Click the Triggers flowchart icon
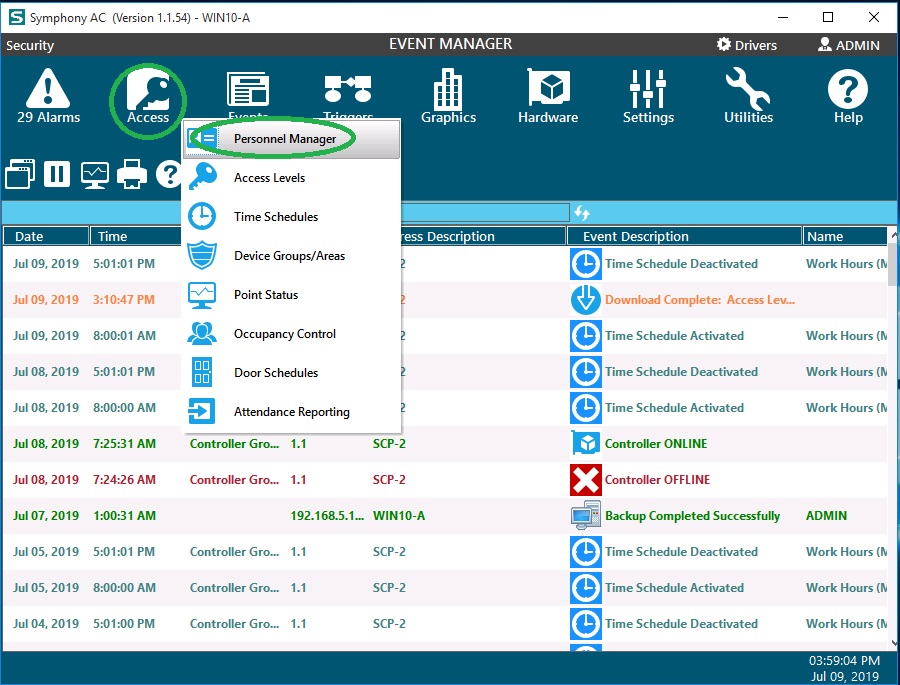 348,90
